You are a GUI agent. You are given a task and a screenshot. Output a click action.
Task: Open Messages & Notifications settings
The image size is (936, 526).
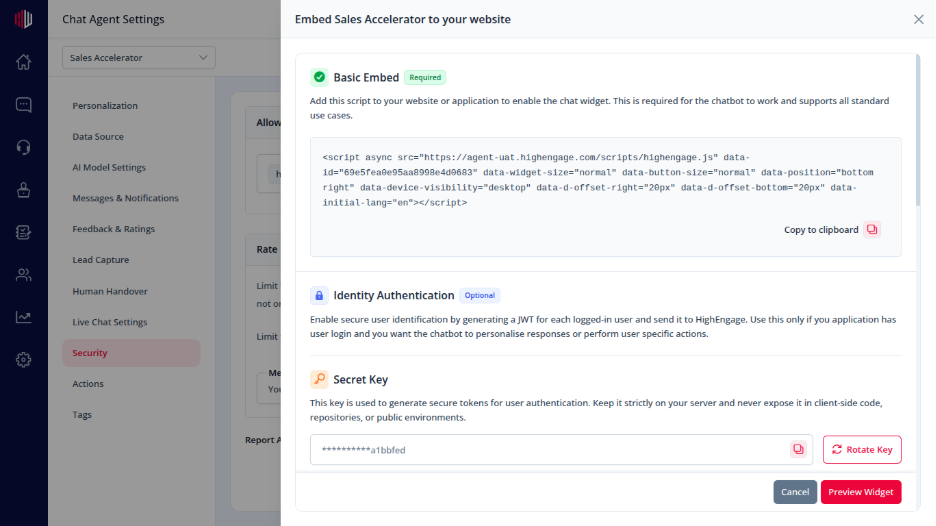click(x=125, y=198)
